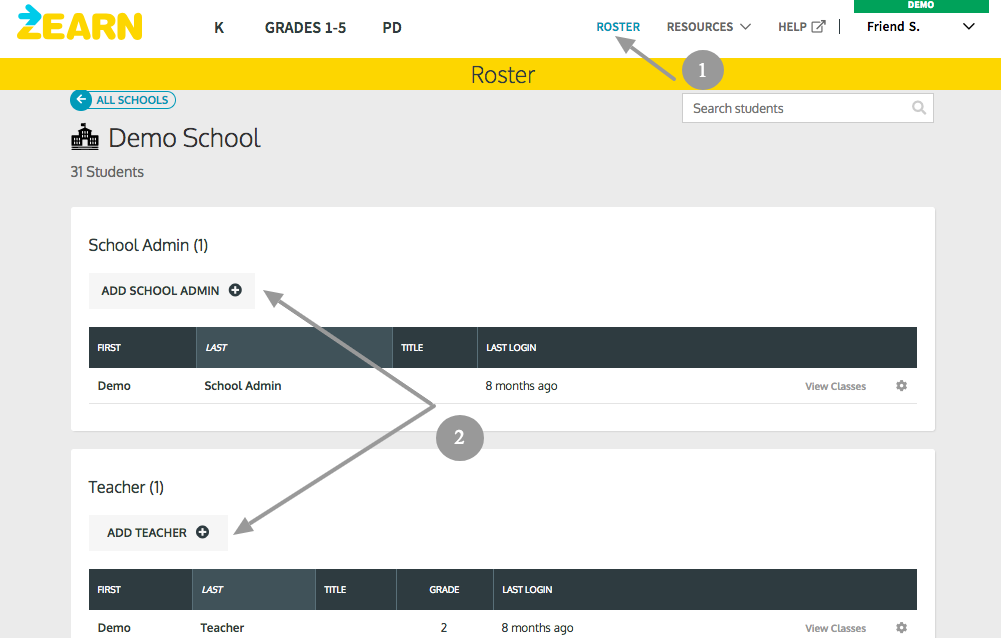Open the K grade menu item

pos(219,27)
